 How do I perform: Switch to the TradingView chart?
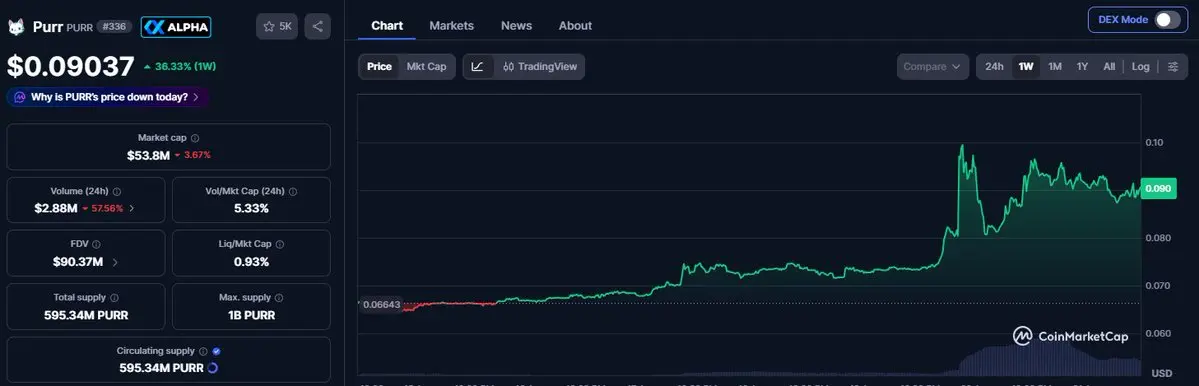coord(540,66)
